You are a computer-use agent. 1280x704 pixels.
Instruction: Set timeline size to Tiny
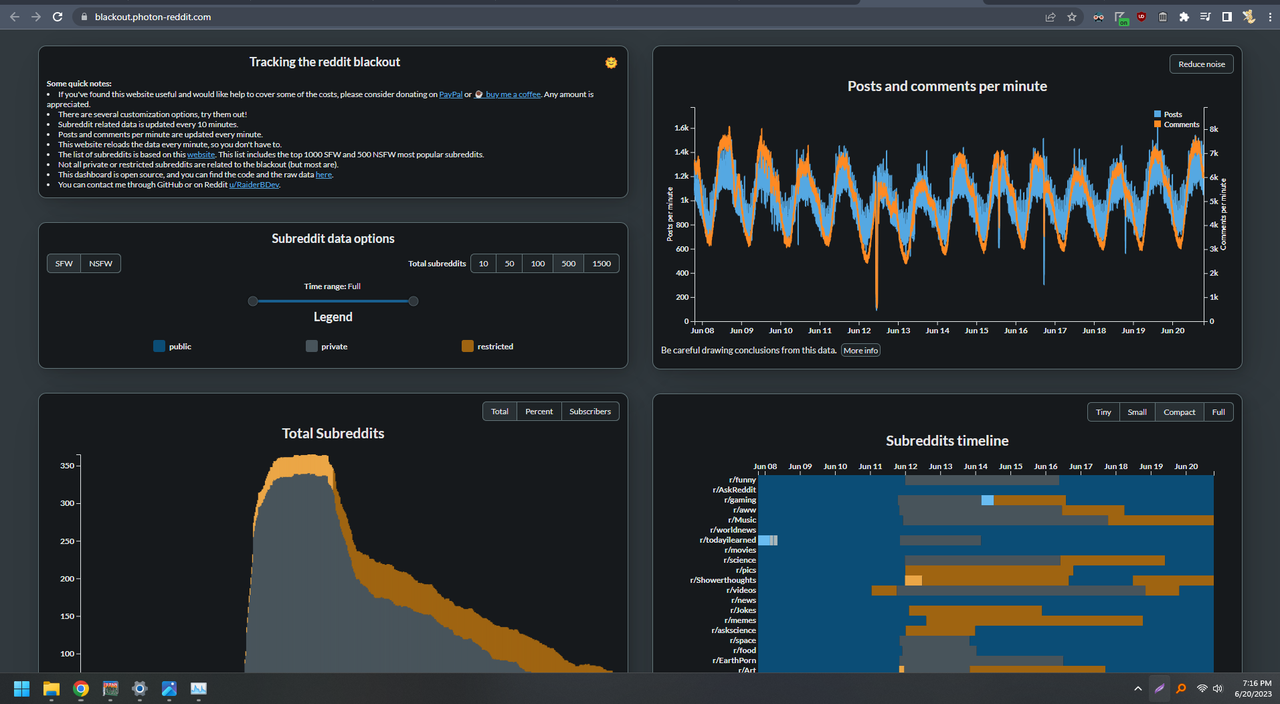(x=1103, y=412)
